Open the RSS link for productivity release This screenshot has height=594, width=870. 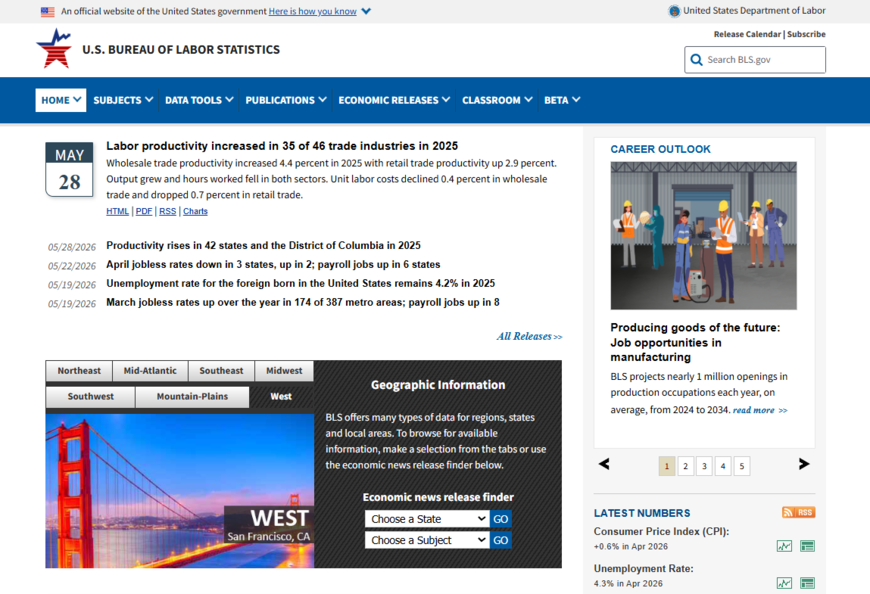pos(168,211)
